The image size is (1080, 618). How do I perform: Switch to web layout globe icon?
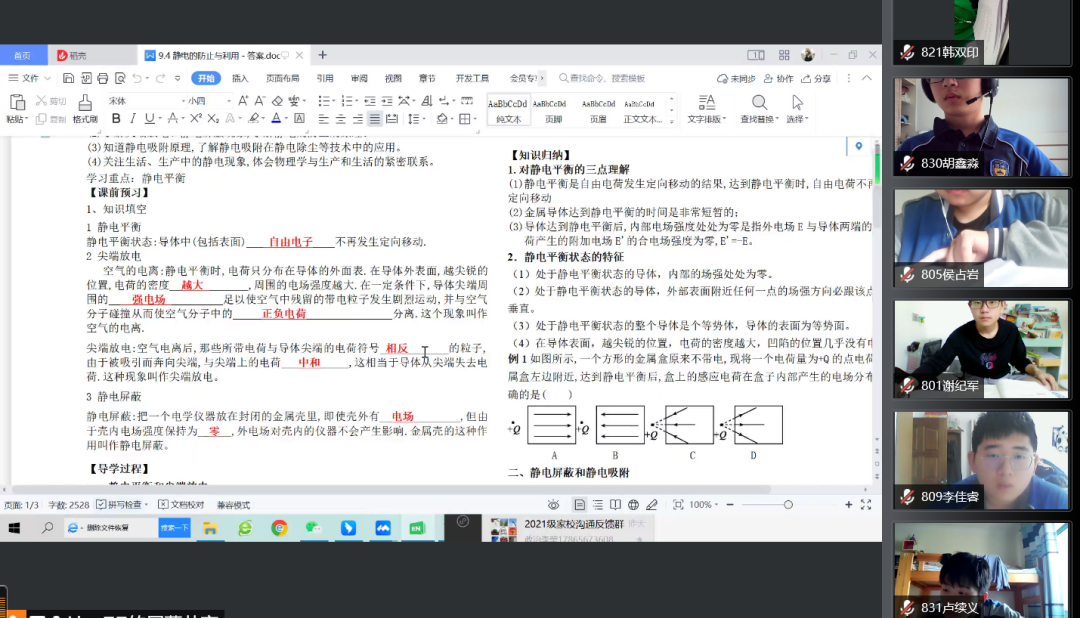[x=633, y=504]
